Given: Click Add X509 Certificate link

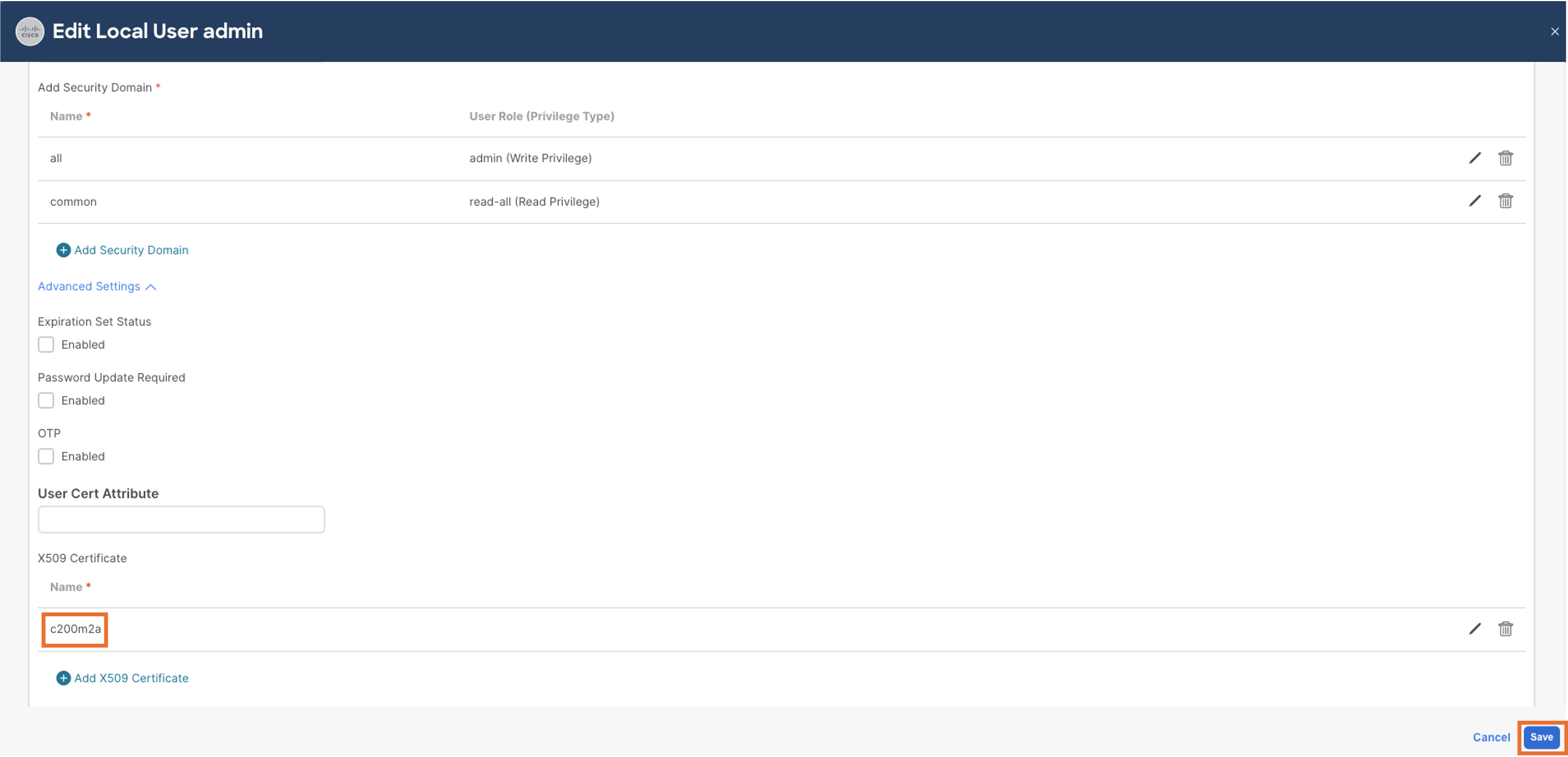Looking at the screenshot, I should pos(131,678).
